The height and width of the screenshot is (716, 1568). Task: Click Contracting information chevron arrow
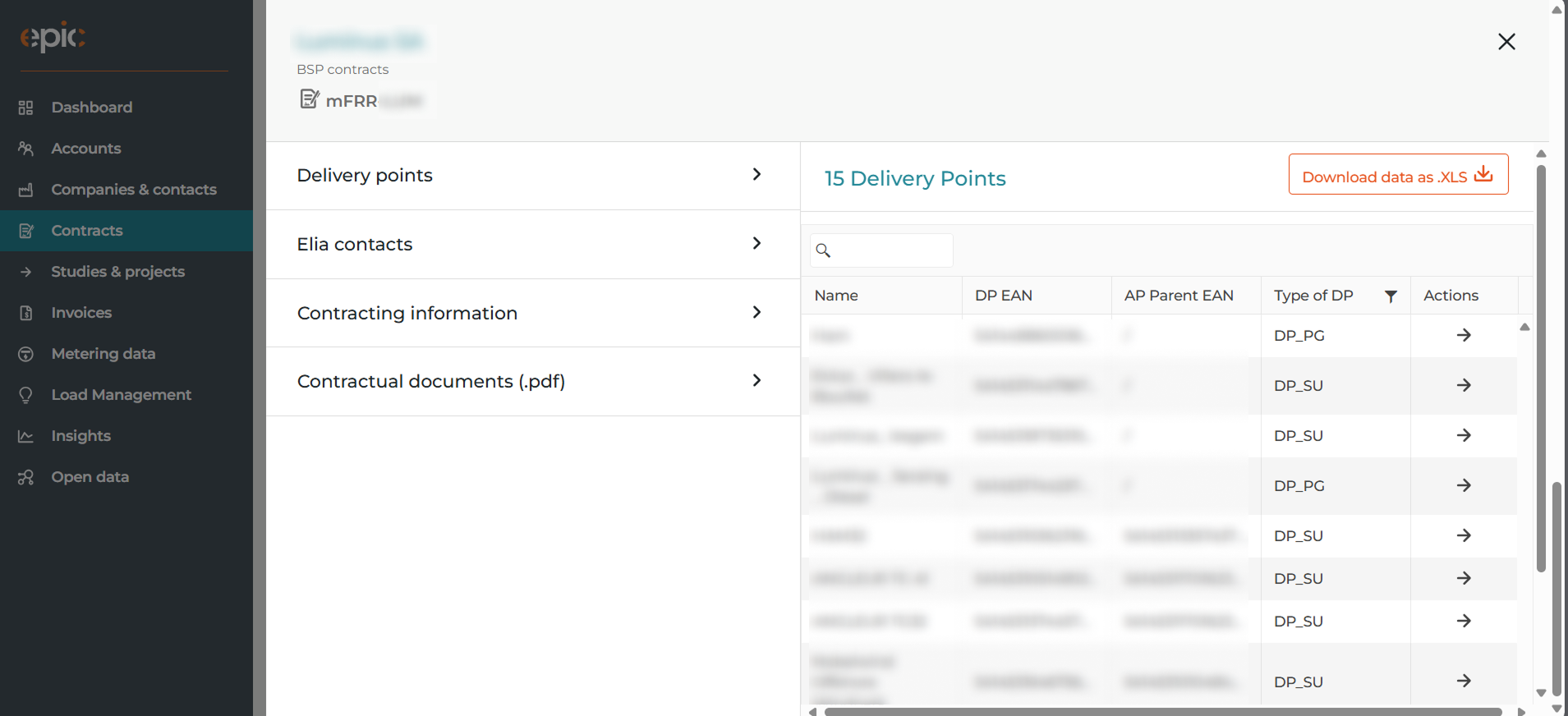756,312
